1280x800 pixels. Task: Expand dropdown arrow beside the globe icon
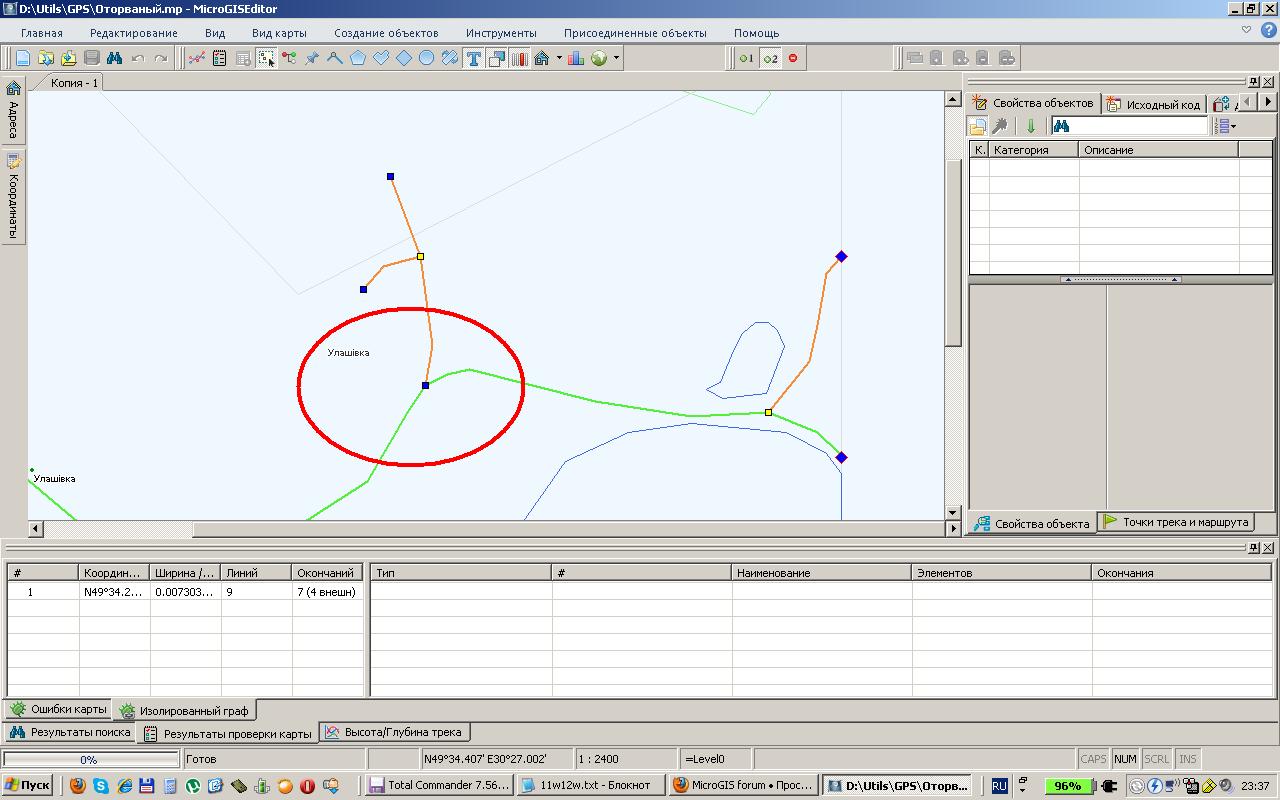(x=616, y=58)
